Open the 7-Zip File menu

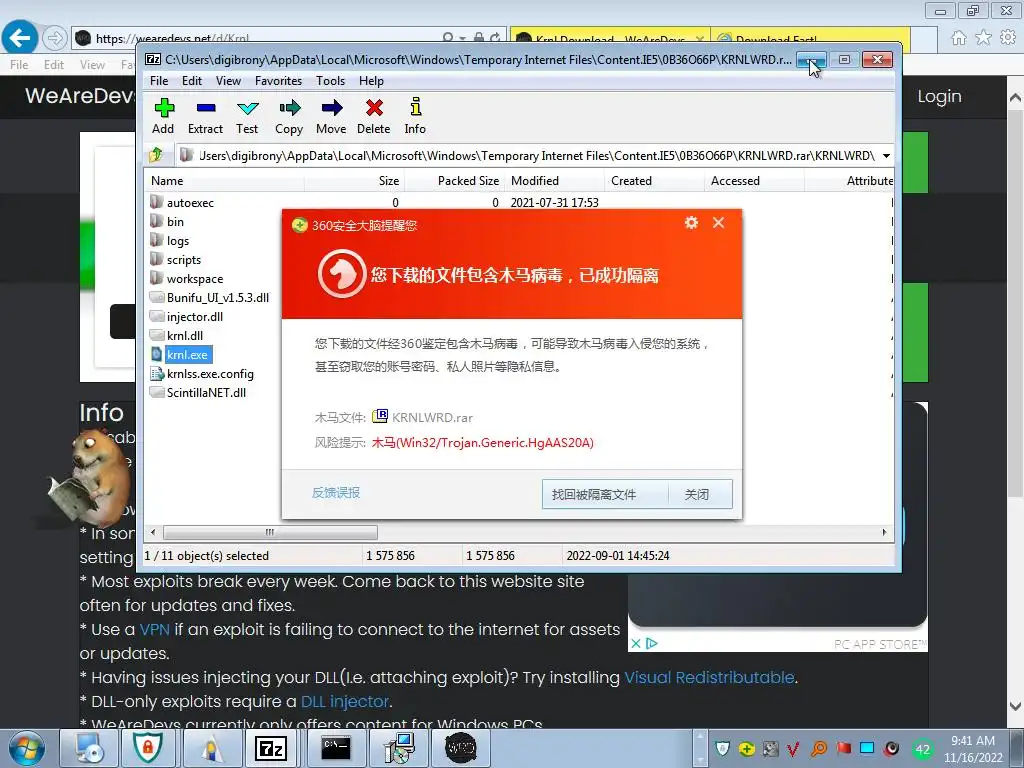coord(159,81)
